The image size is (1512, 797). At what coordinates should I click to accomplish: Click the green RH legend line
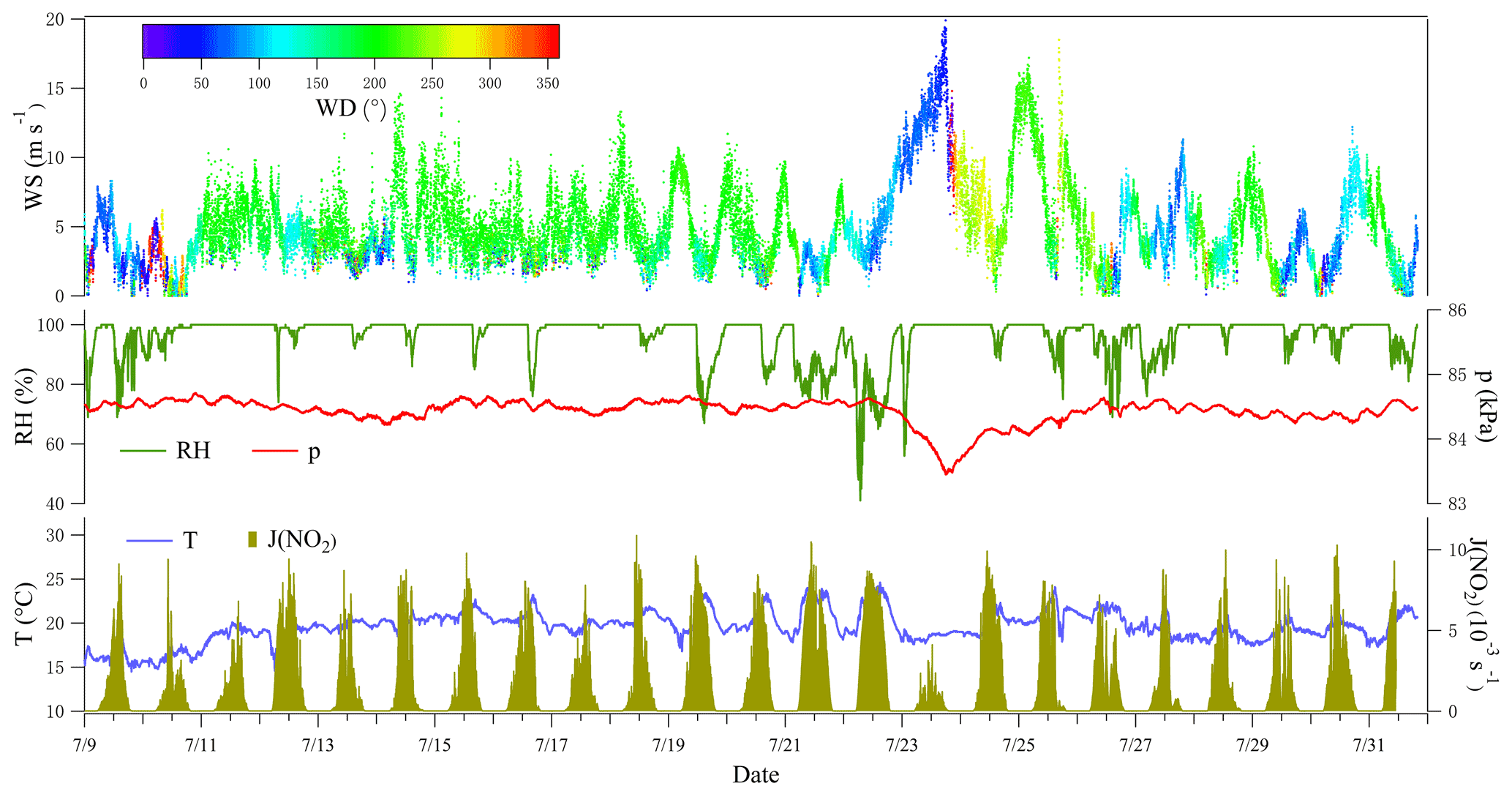click(143, 451)
